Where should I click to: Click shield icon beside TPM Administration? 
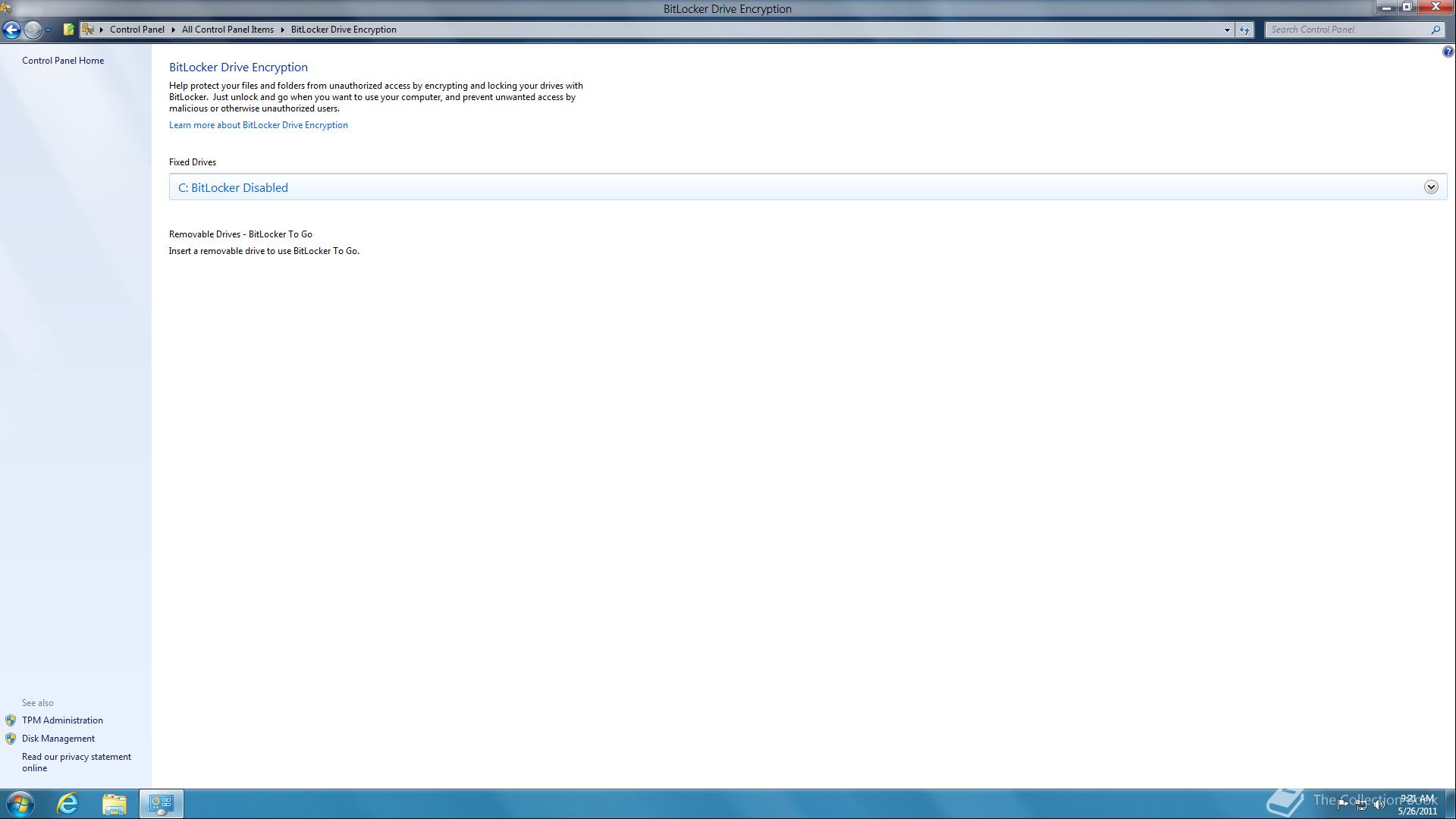coord(11,720)
